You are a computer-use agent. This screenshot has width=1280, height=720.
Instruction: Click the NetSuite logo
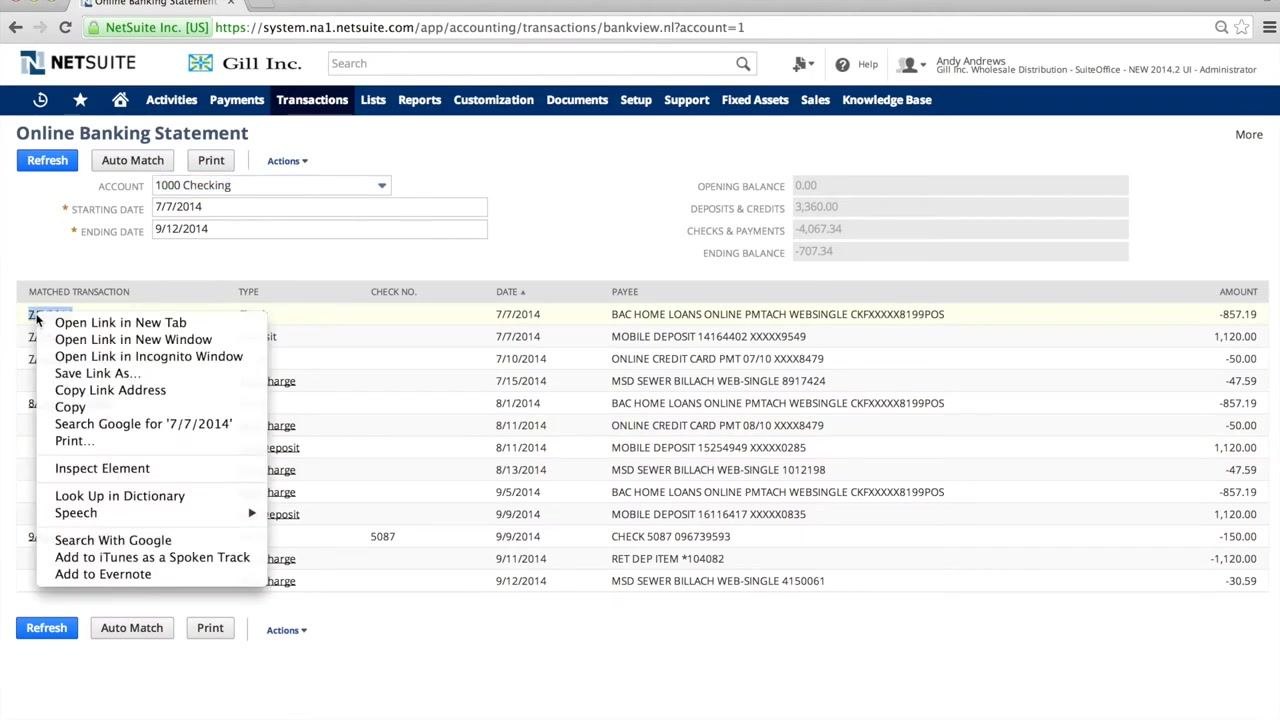(x=78, y=63)
